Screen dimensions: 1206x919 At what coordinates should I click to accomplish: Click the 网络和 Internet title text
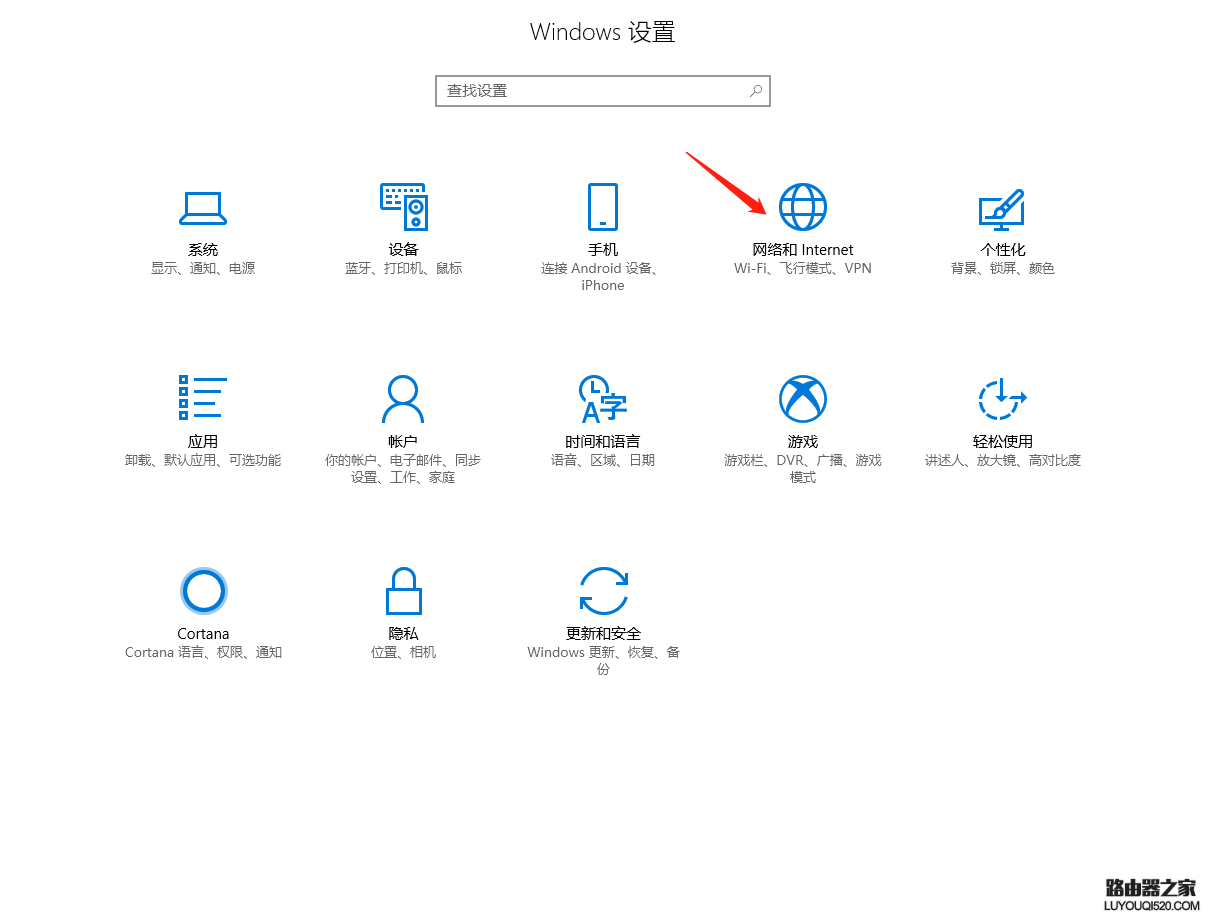pos(803,250)
